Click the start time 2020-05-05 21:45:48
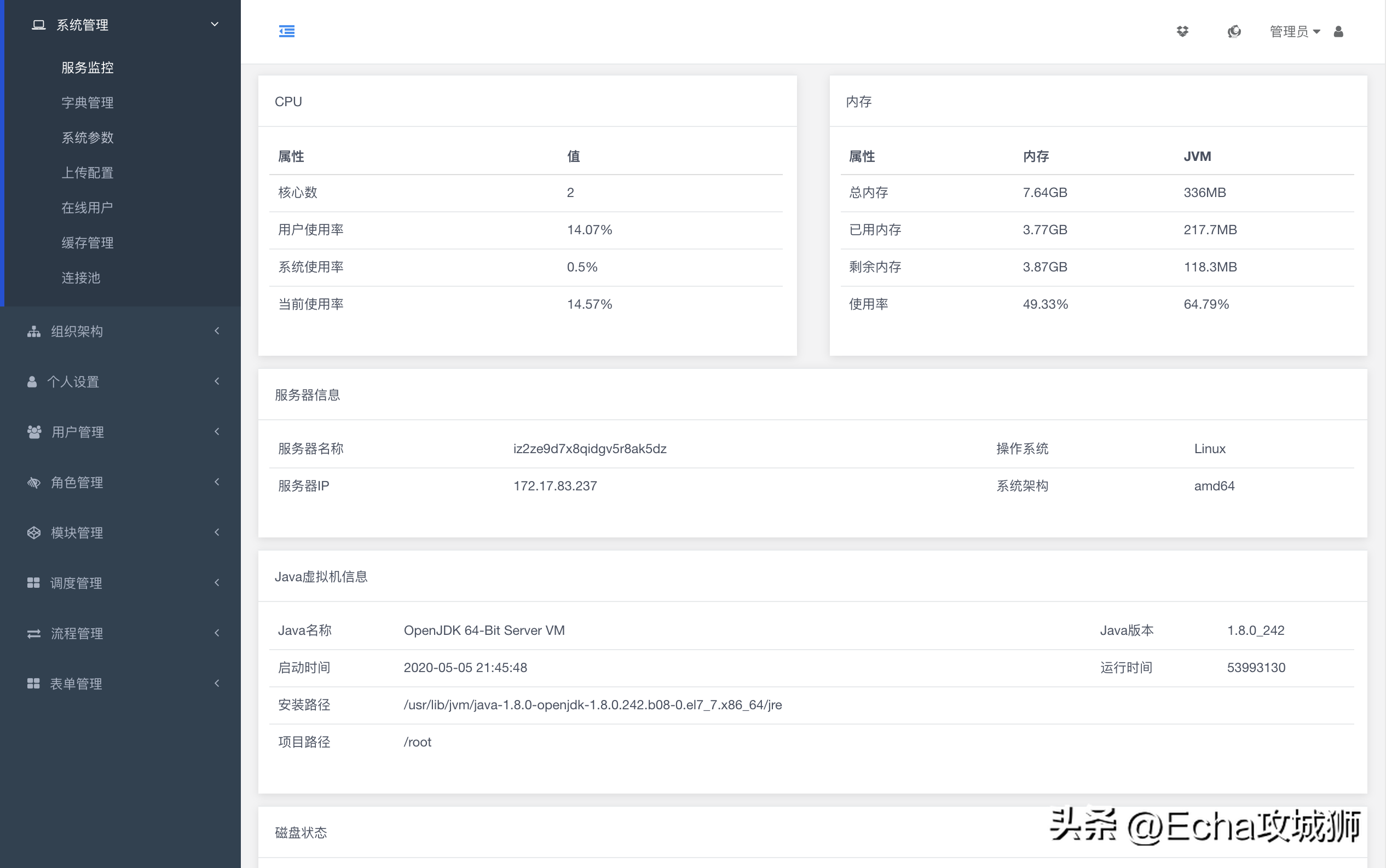Viewport: 1386px width, 868px height. pyautogui.click(x=465, y=668)
